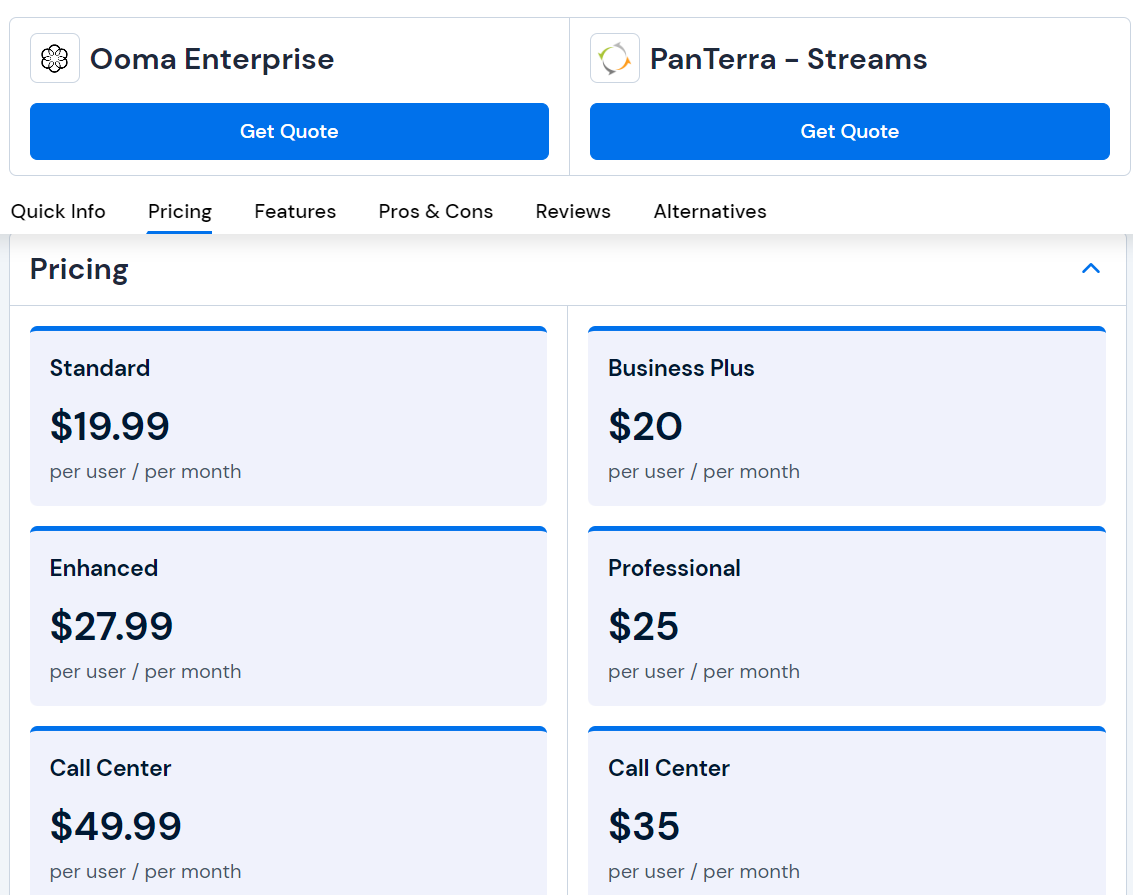The width and height of the screenshot is (1133, 895).
Task: Click the PanTerra Streams logo icon
Action: pos(614,57)
